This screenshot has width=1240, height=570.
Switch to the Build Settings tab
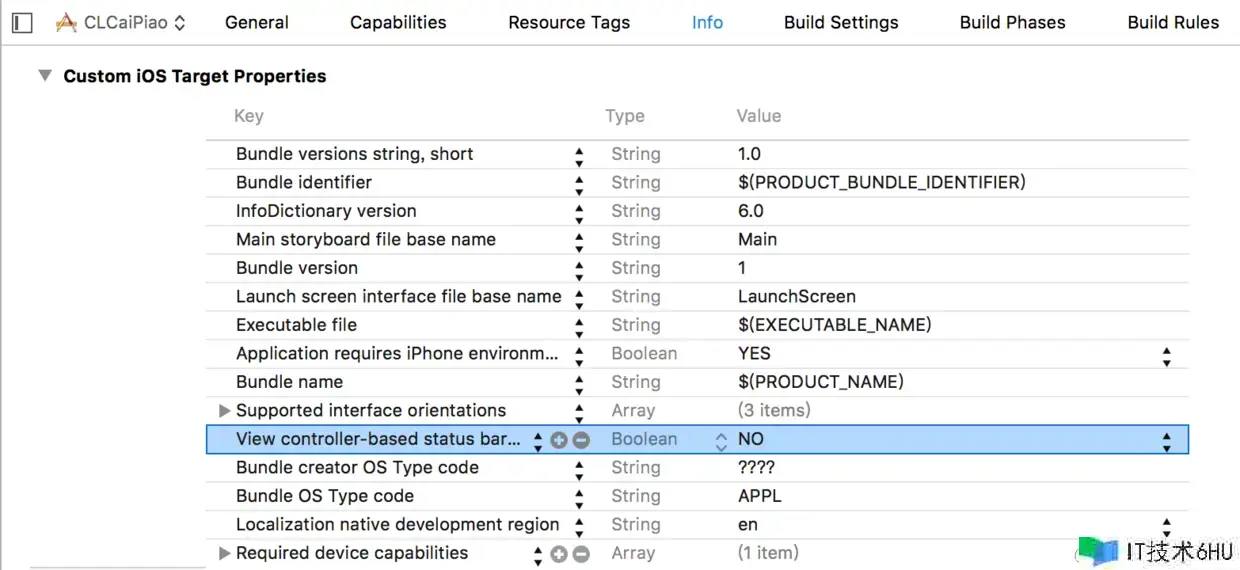[x=841, y=22]
